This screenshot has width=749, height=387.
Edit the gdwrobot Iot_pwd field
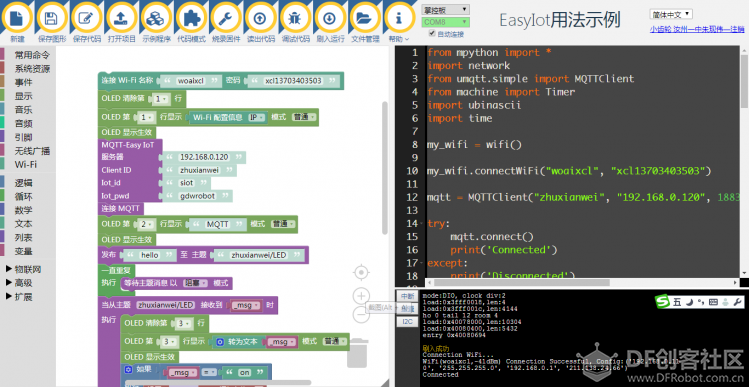coord(197,196)
